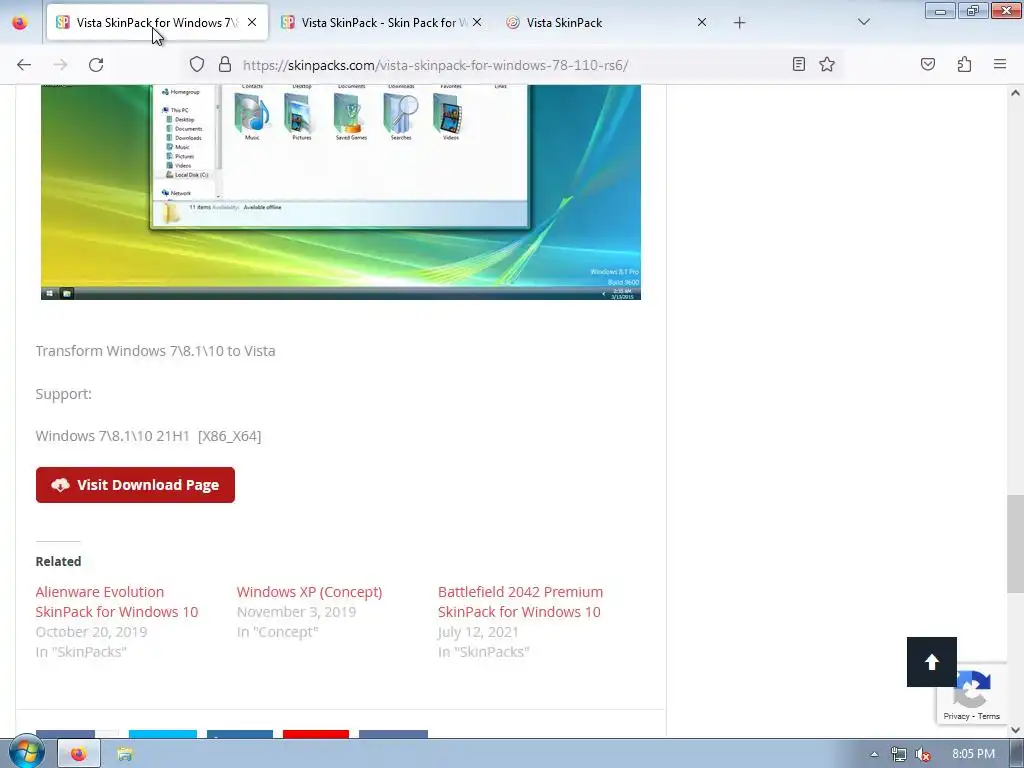Click the vertical scrollbar thumb
1024x768 pixels.
(x=1015, y=543)
